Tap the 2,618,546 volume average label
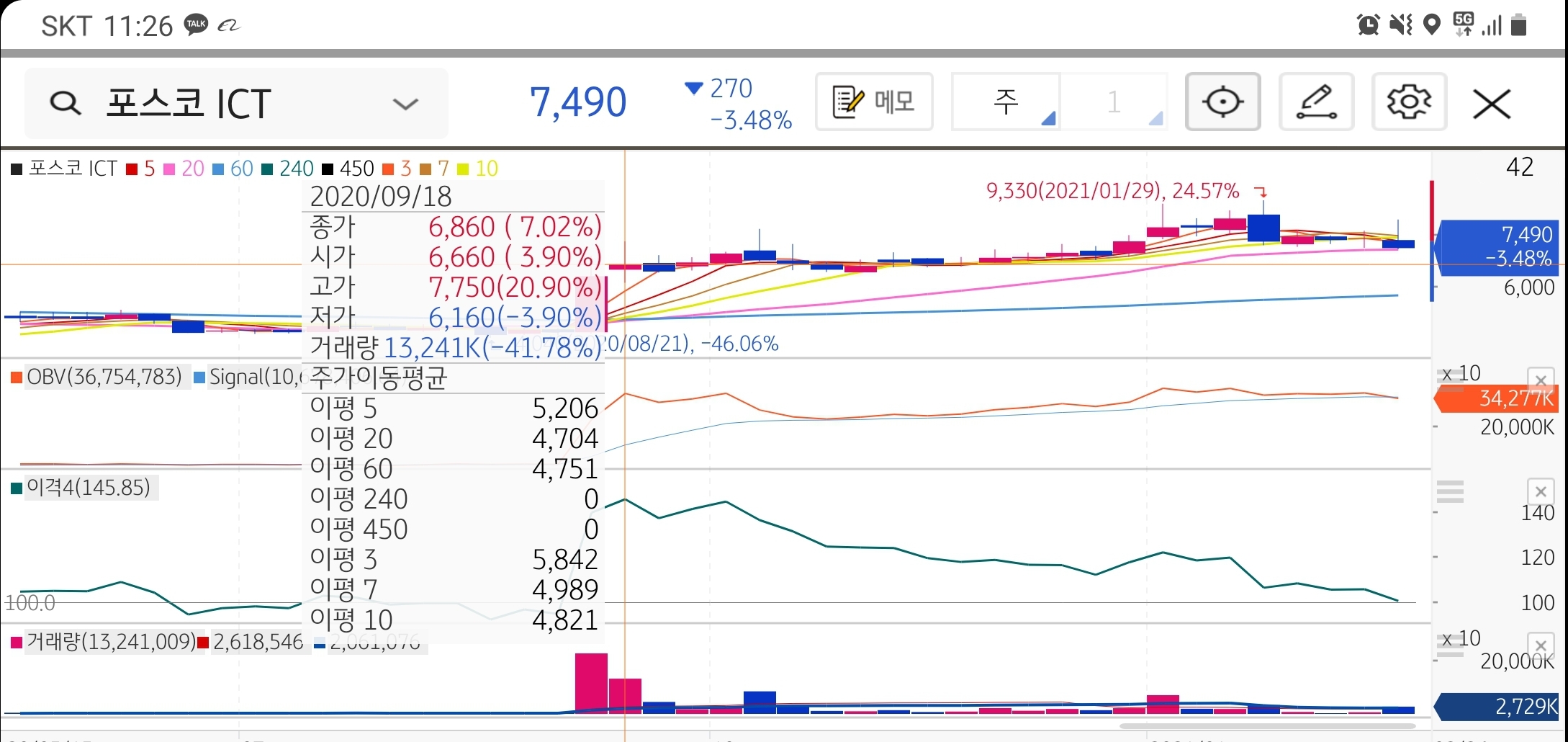Screen dimensions: 1568x742 (x=251, y=641)
